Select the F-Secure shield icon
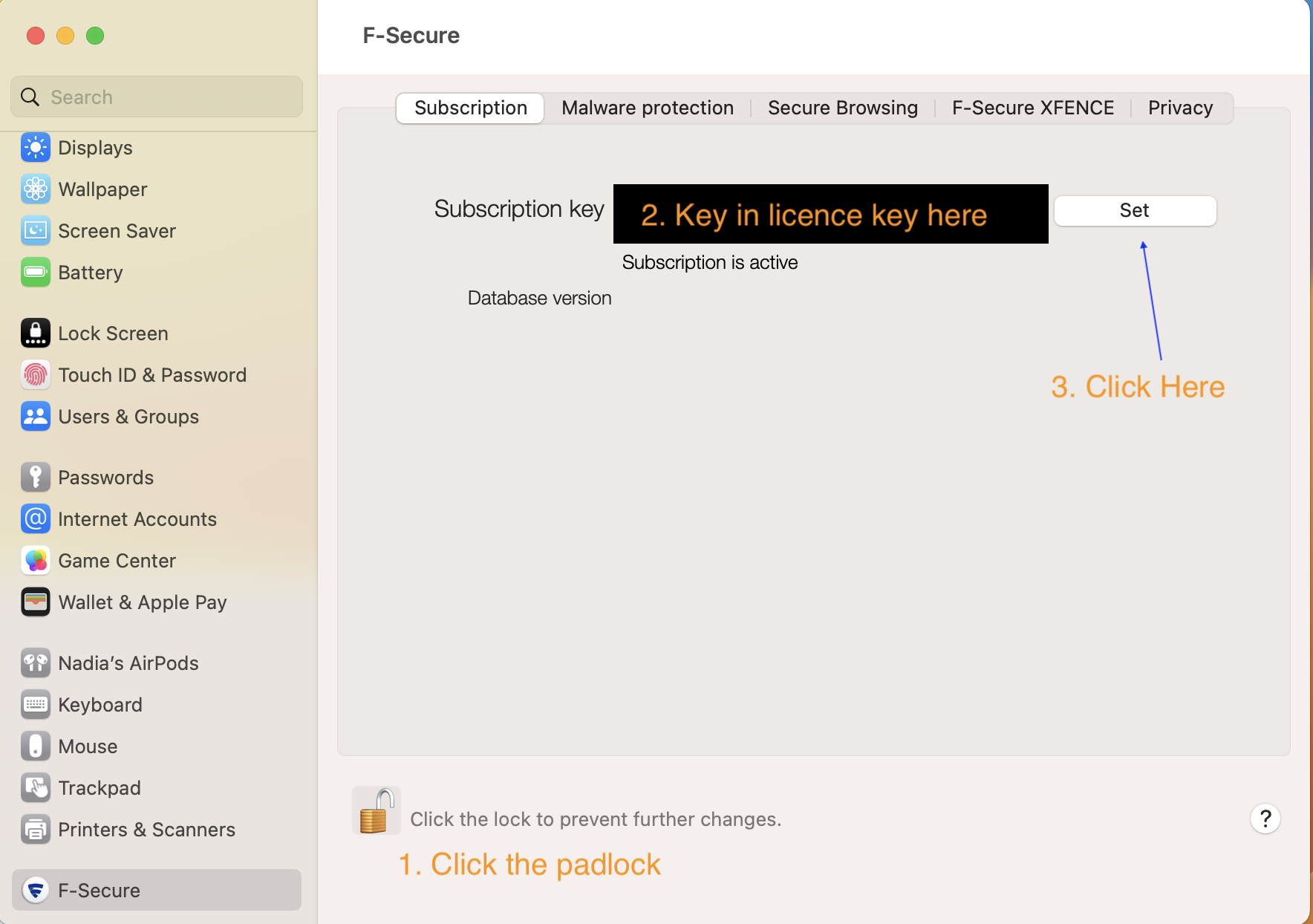Image resolution: width=1313 pixels, height=924 pixels. coord(36,891)
